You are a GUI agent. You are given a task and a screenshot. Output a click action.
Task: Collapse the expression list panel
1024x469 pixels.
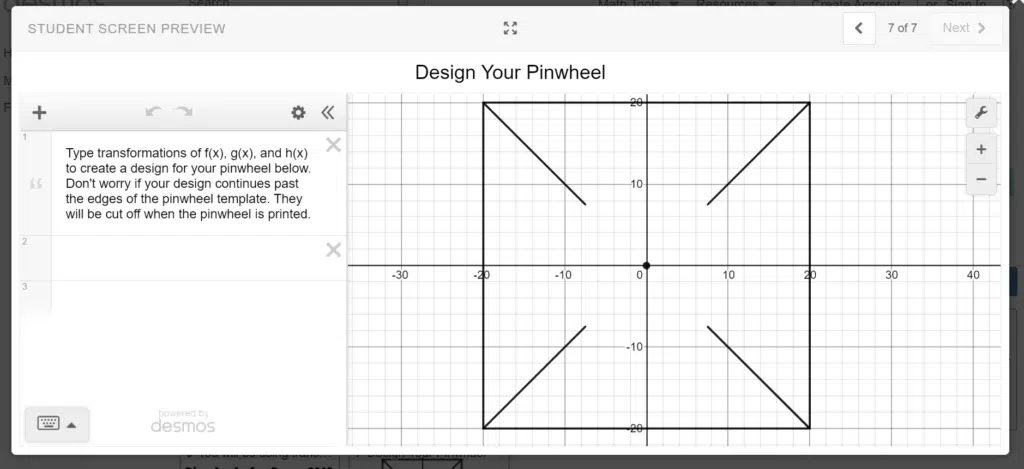328,112
